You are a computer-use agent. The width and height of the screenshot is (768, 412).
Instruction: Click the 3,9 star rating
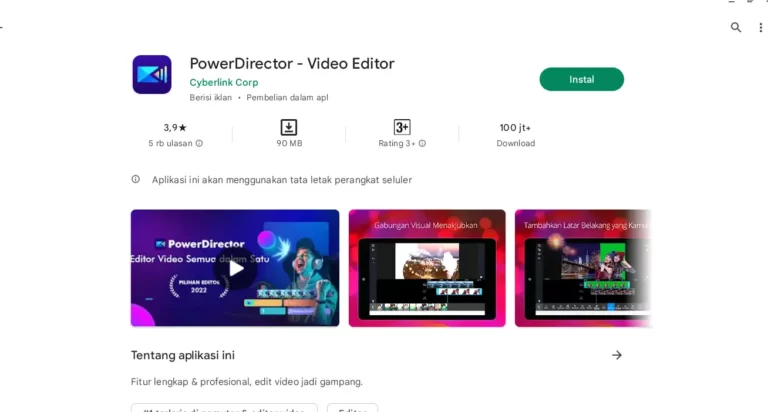click(175, 128)
